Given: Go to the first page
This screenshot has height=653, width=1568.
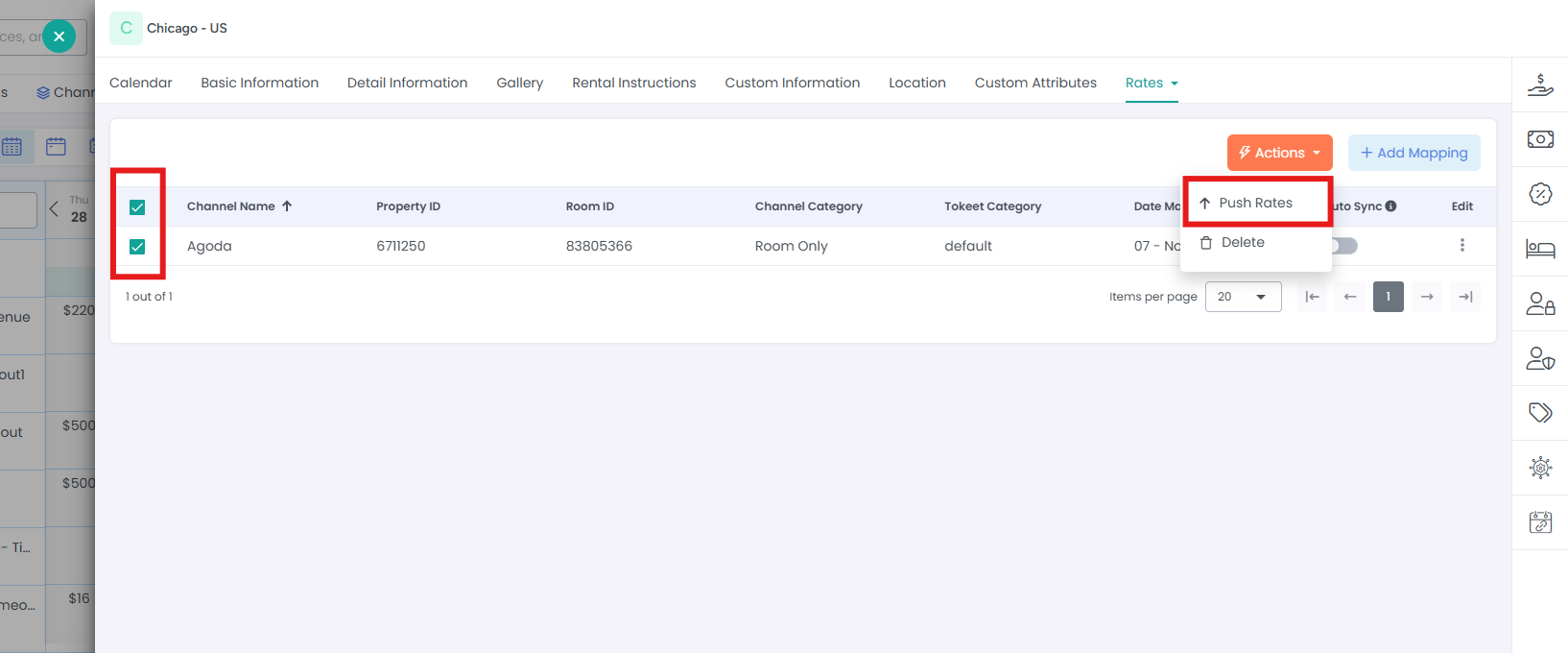Looking at the screenshot, I should click(1312, 297).
